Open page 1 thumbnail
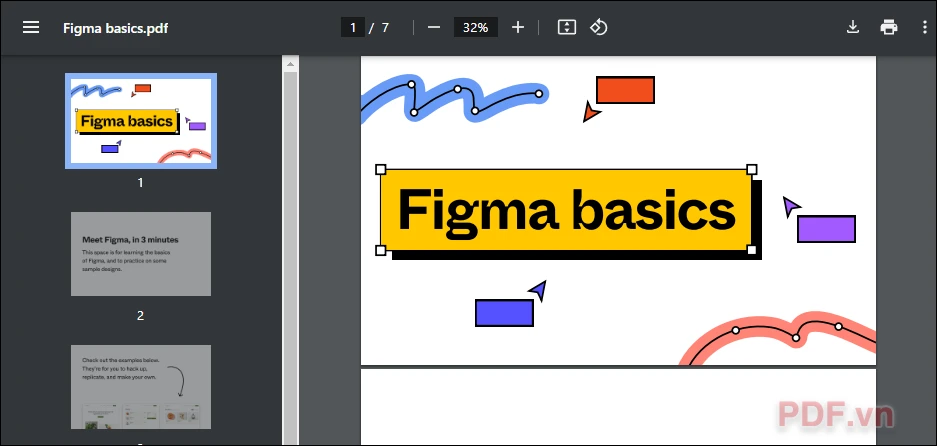Image resolution: width=937 pixels, height=446 pixels. pyautogui.click(x=141, y=121)
